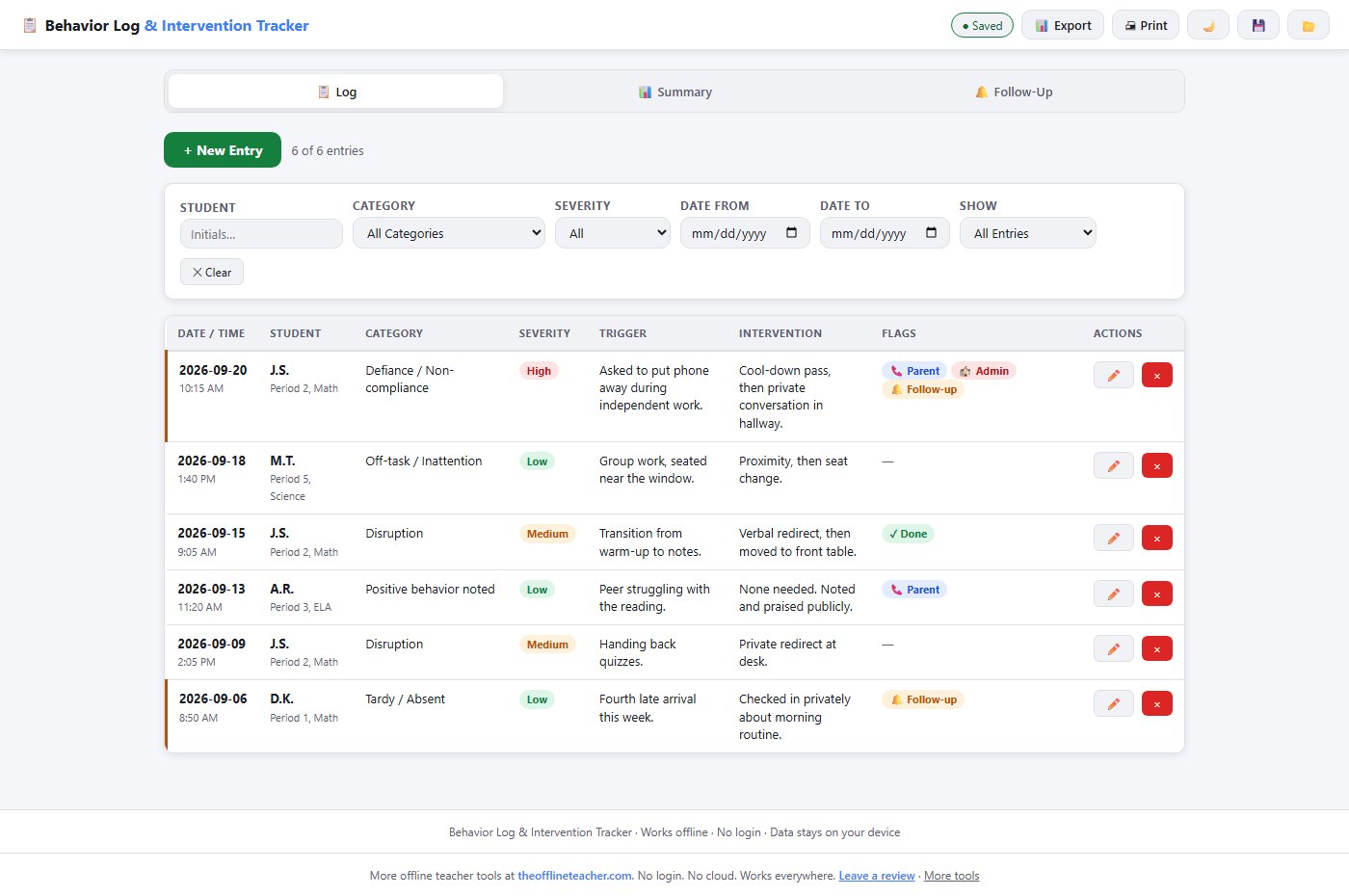The image size is (1349, 896).
Task: Click Follow-up flag on 2026-09-20 row
Action: (923, 389)
